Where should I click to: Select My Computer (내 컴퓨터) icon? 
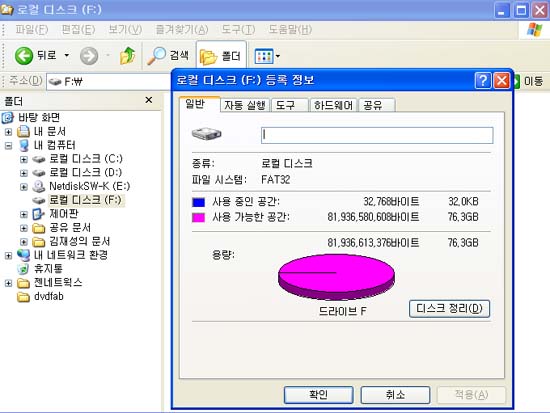[24, 145]
